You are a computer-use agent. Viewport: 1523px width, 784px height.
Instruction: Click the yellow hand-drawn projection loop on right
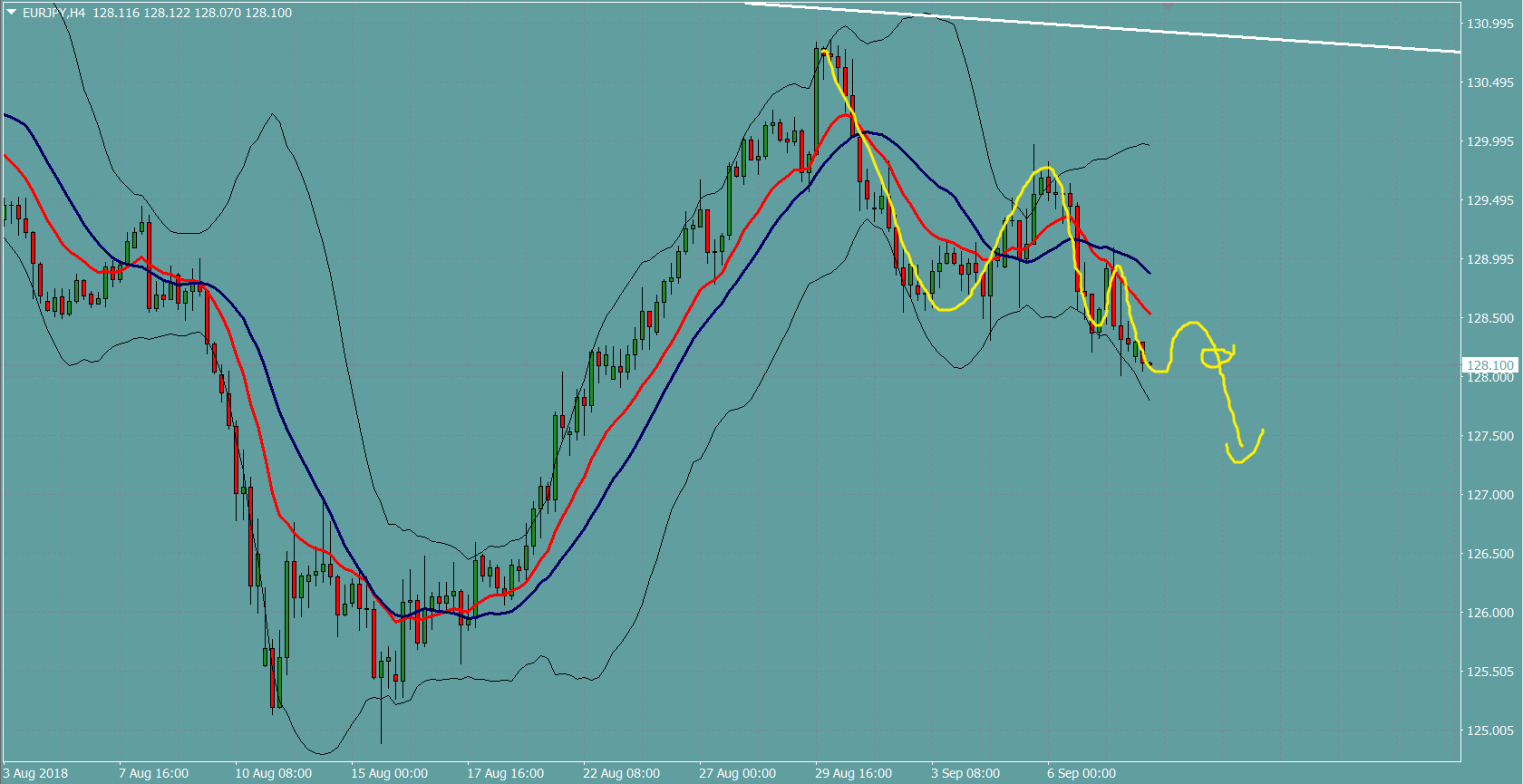click(1217, 357)
